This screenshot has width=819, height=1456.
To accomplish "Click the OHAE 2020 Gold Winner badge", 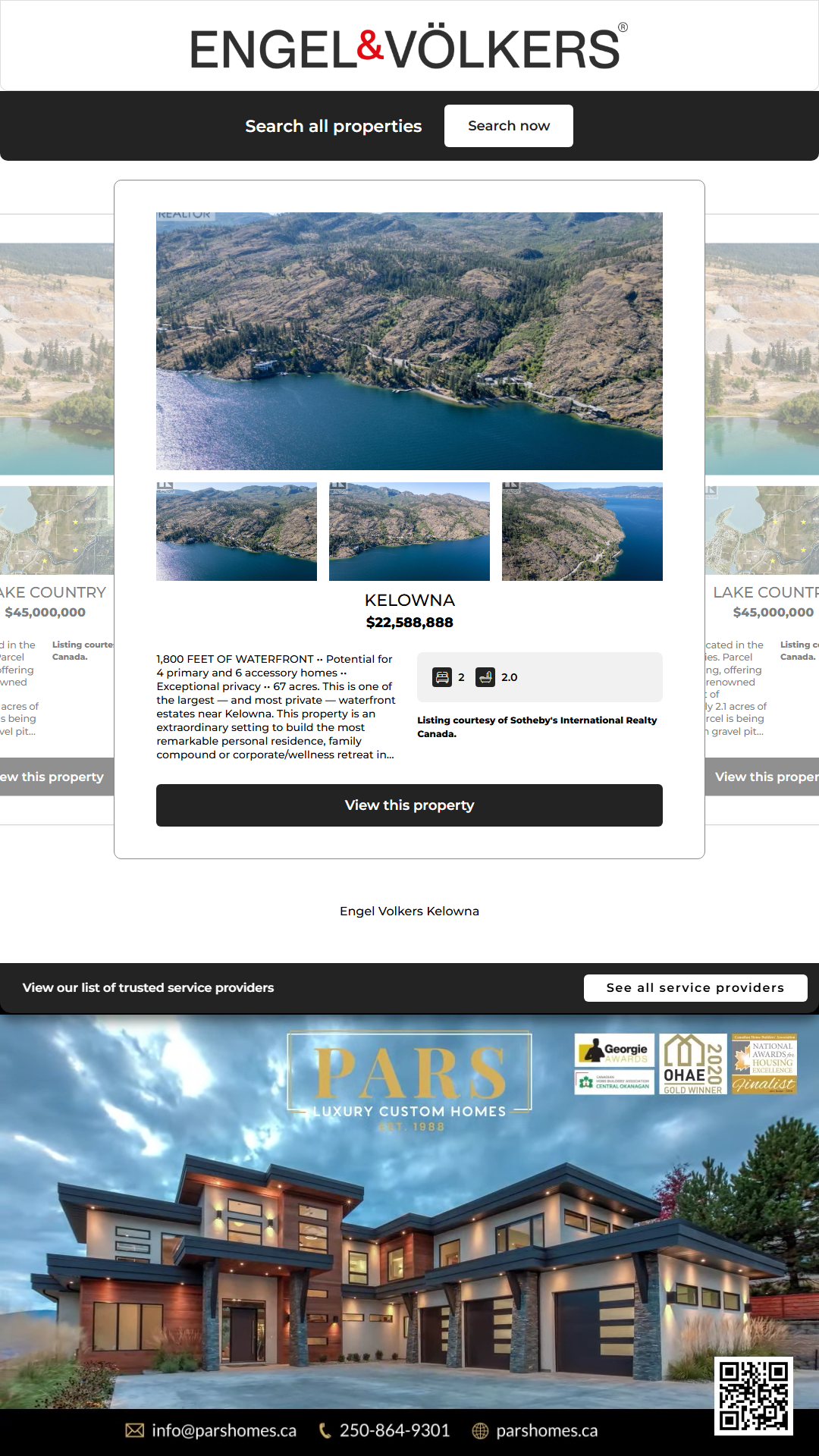I will 693,1064.
